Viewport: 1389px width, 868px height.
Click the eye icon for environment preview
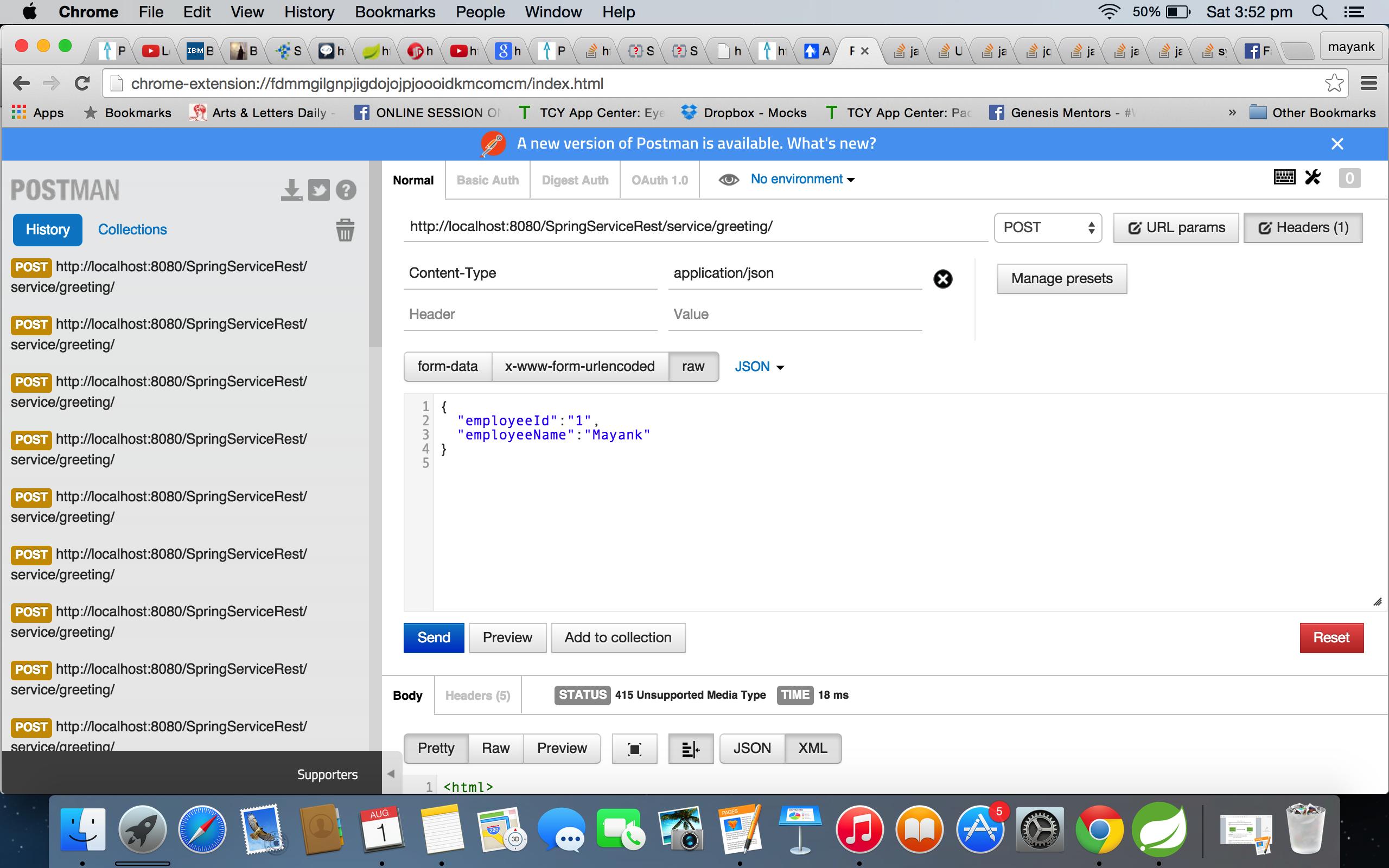(x=729, y=179)
